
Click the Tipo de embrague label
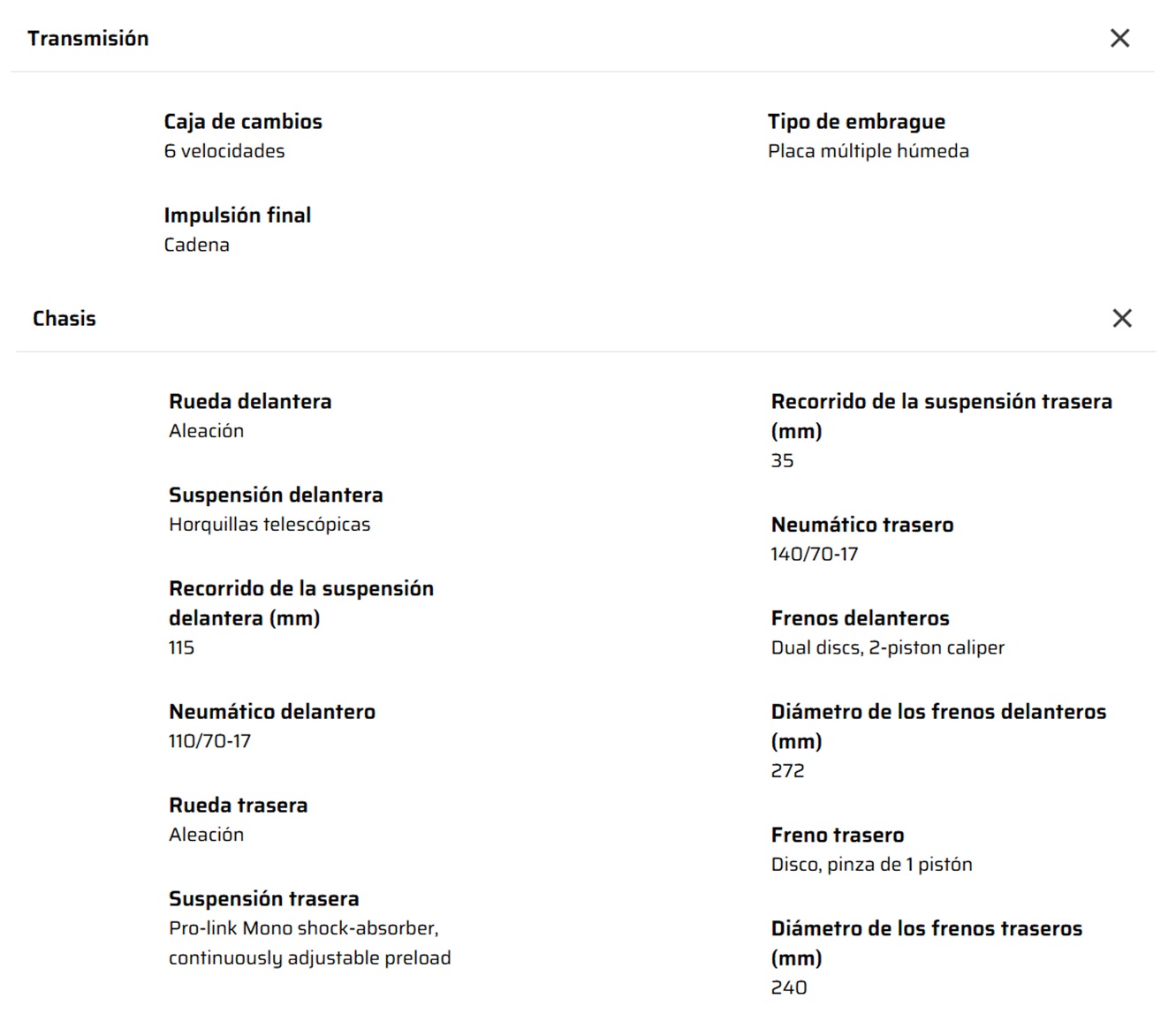pos(856,121)
